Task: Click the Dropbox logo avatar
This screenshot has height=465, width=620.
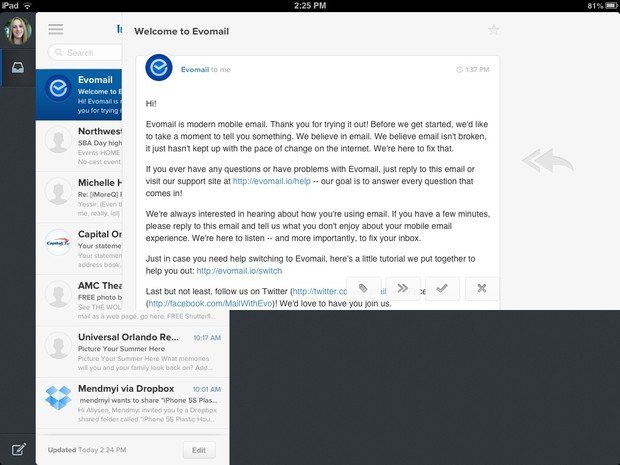Action: click(x=58, y=397)
